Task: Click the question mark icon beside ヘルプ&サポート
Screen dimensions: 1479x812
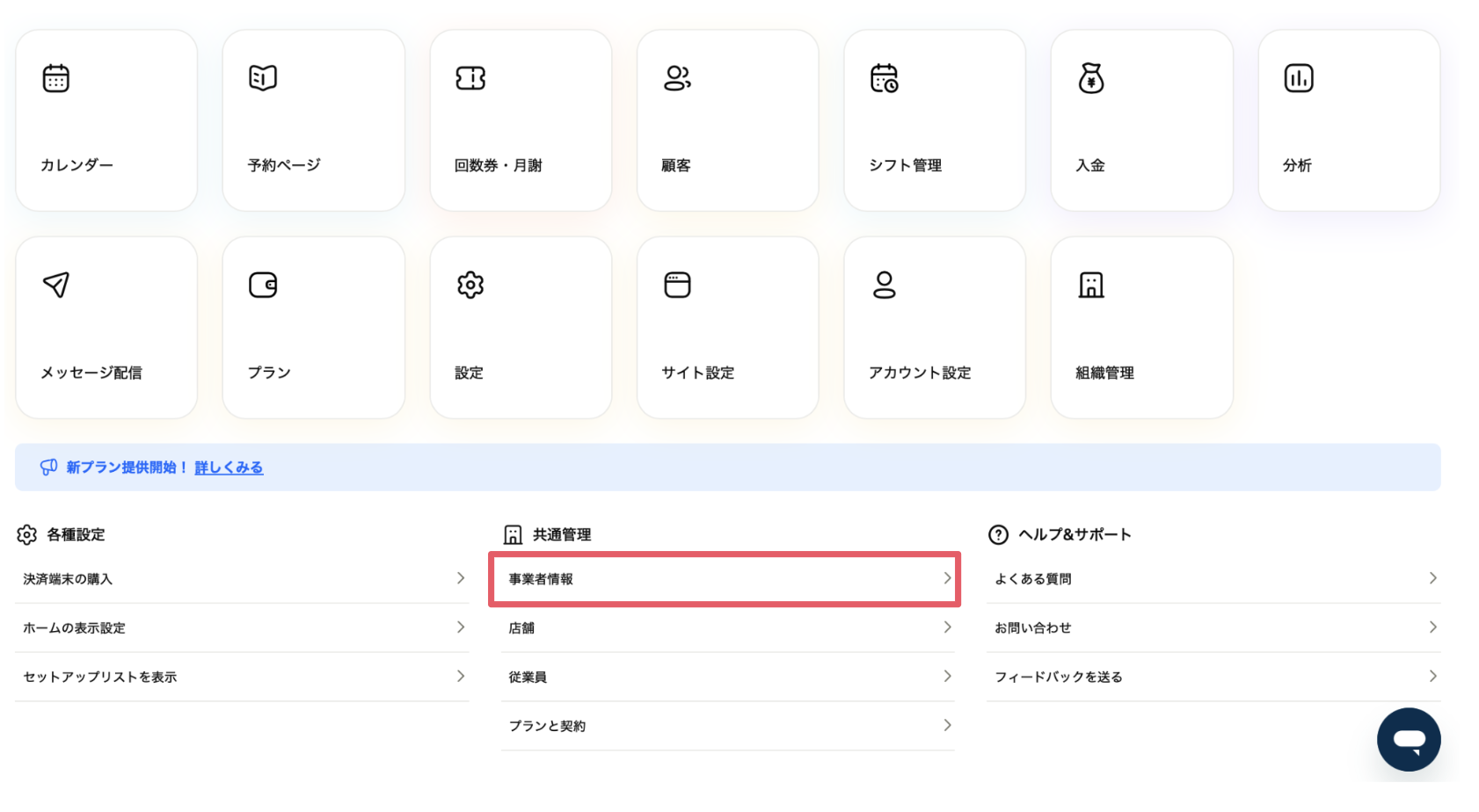Action: coord(998,534)
